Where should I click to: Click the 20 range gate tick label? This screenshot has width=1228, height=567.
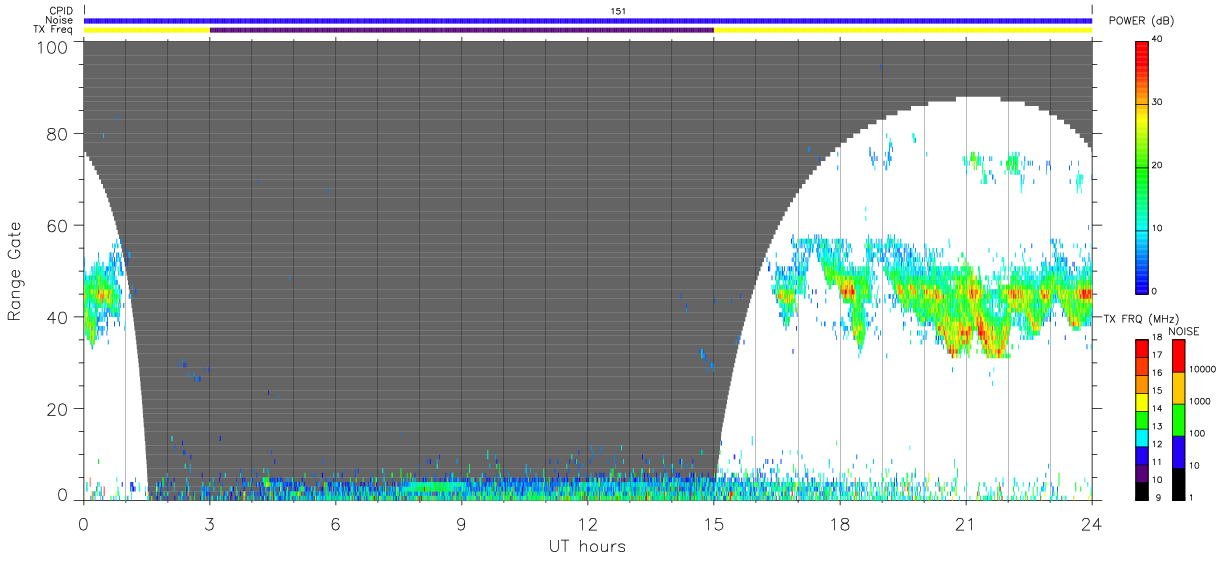[x=57, y=409]
